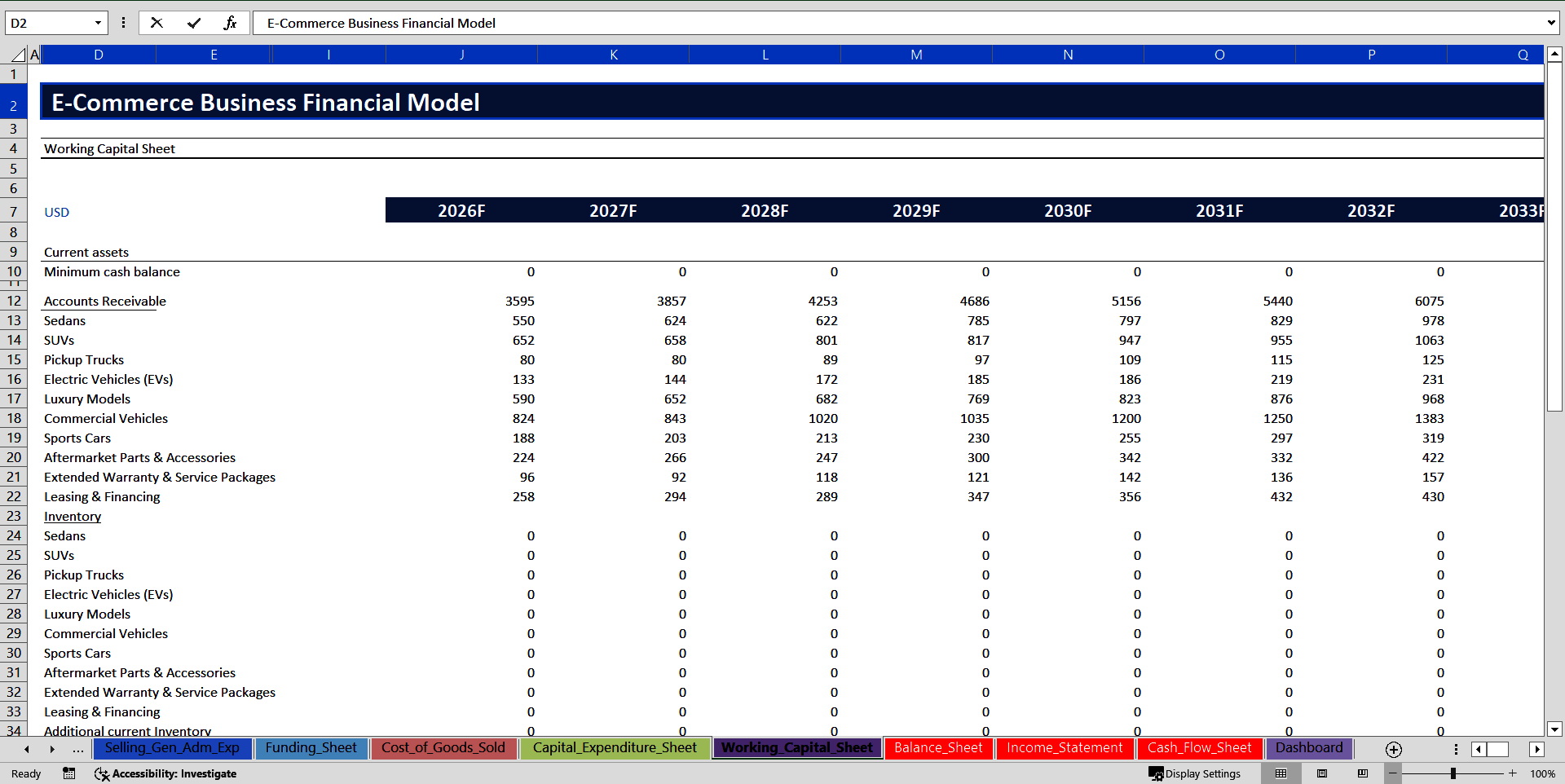Click the Name Box showing D2
This screenshot has width=1565, height=784.
[x=49, y=23]
